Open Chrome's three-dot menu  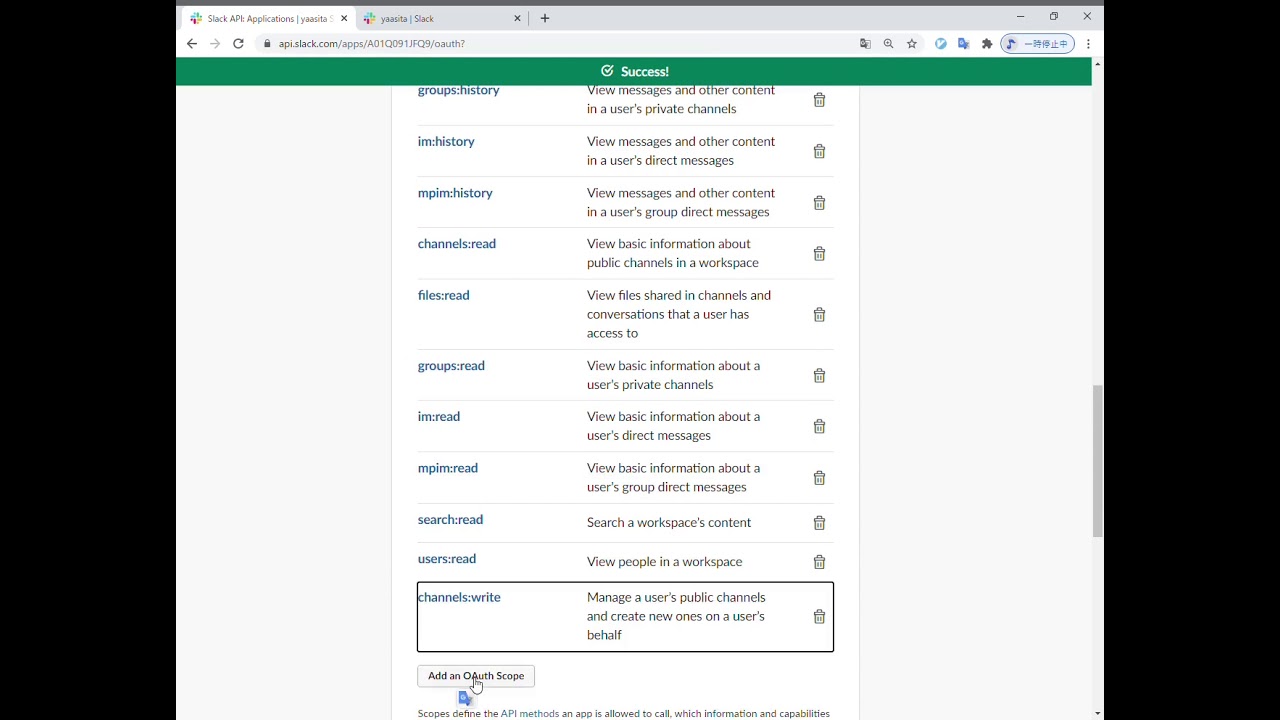pos(1088,44)
